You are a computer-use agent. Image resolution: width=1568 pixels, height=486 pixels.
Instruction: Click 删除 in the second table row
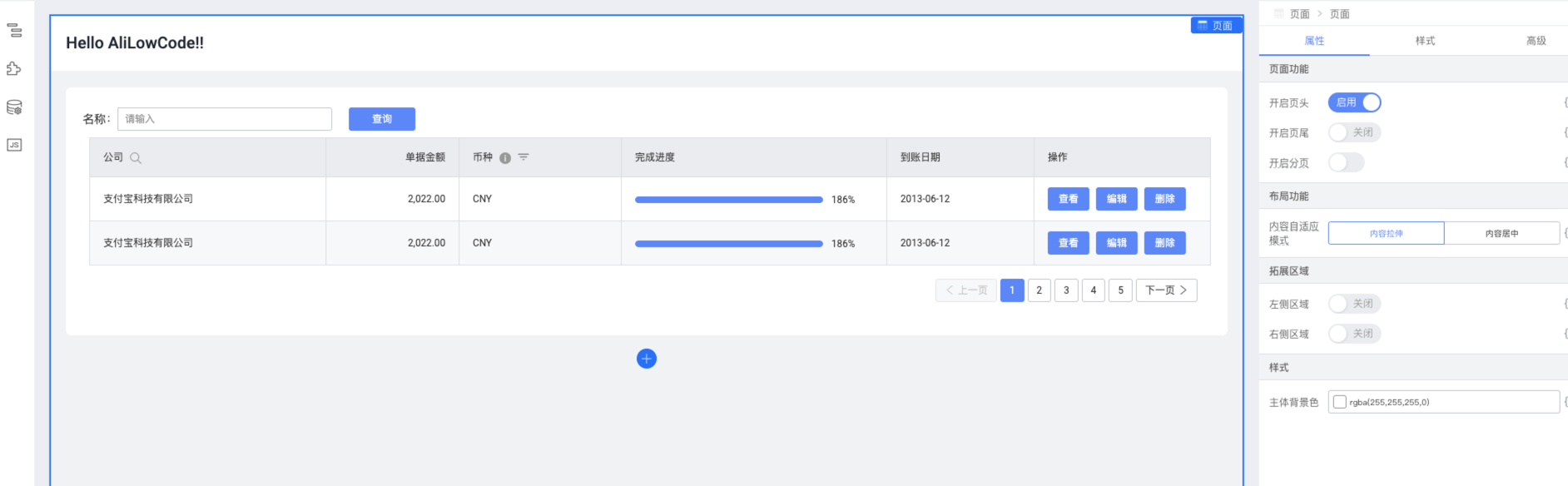1165,243
